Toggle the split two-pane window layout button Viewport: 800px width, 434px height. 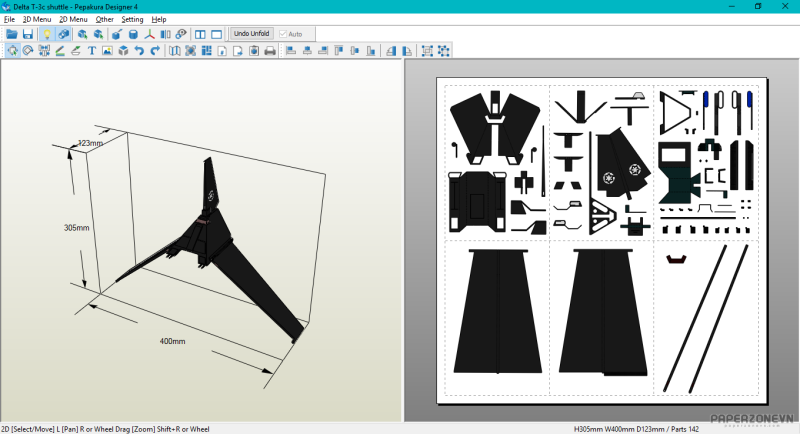click(201, 34)
